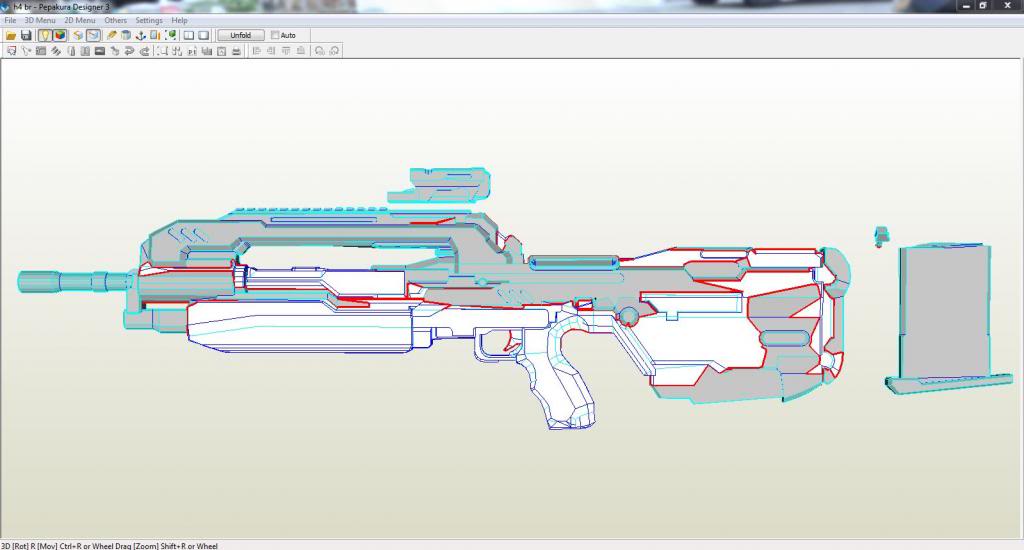Toggle the colored cube texture icon
Image resolution: width=1024 pixels, height=550 pixels.
click(60, 35)
